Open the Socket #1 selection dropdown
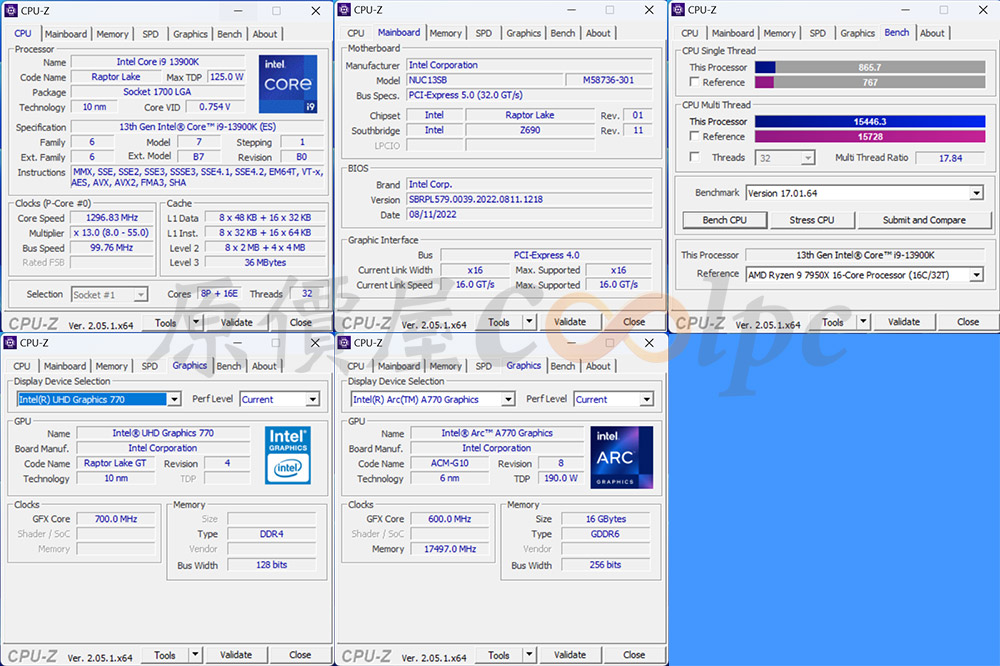Image resolution: width=1000 pixels, height=666 pixels. [x=140, y=294]
